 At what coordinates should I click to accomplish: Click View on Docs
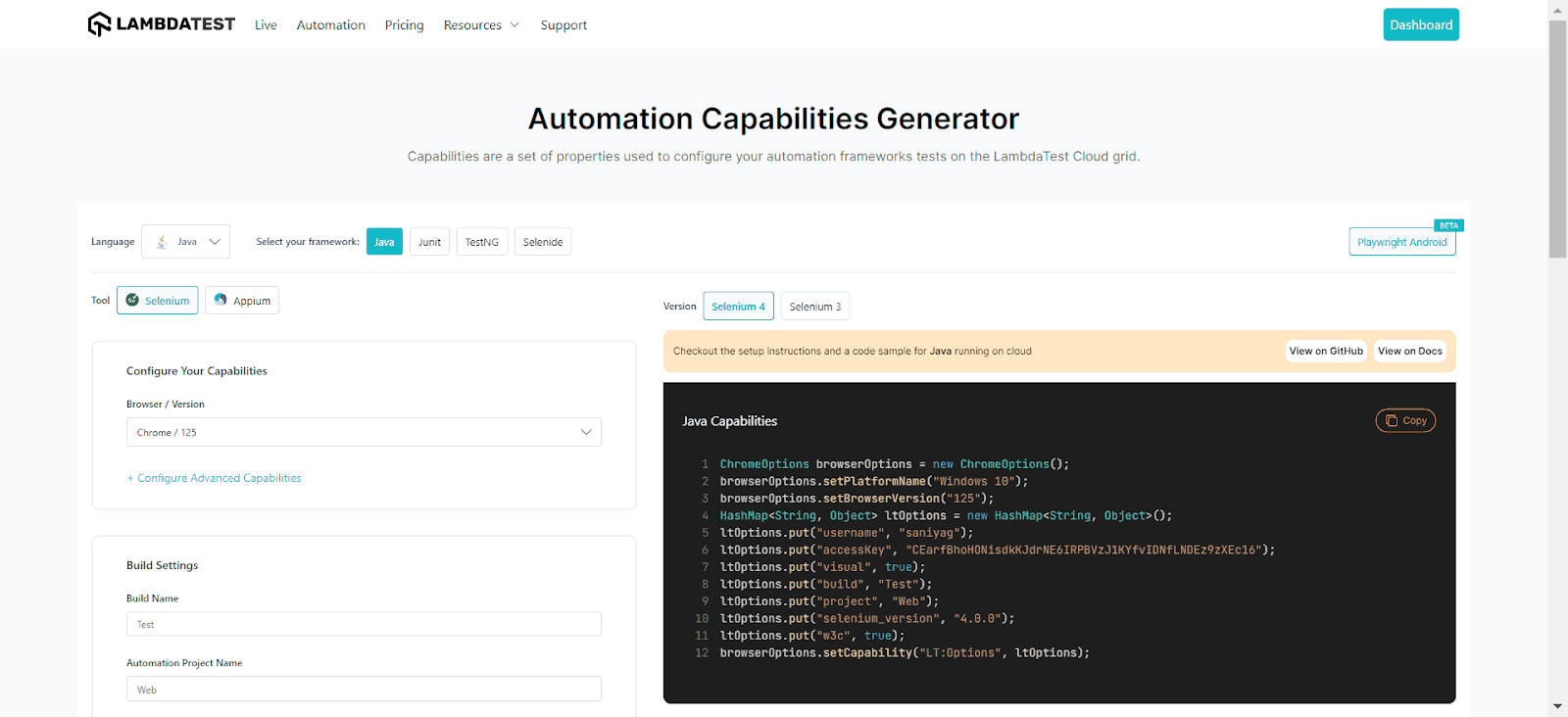click(x=1410, y=351)
